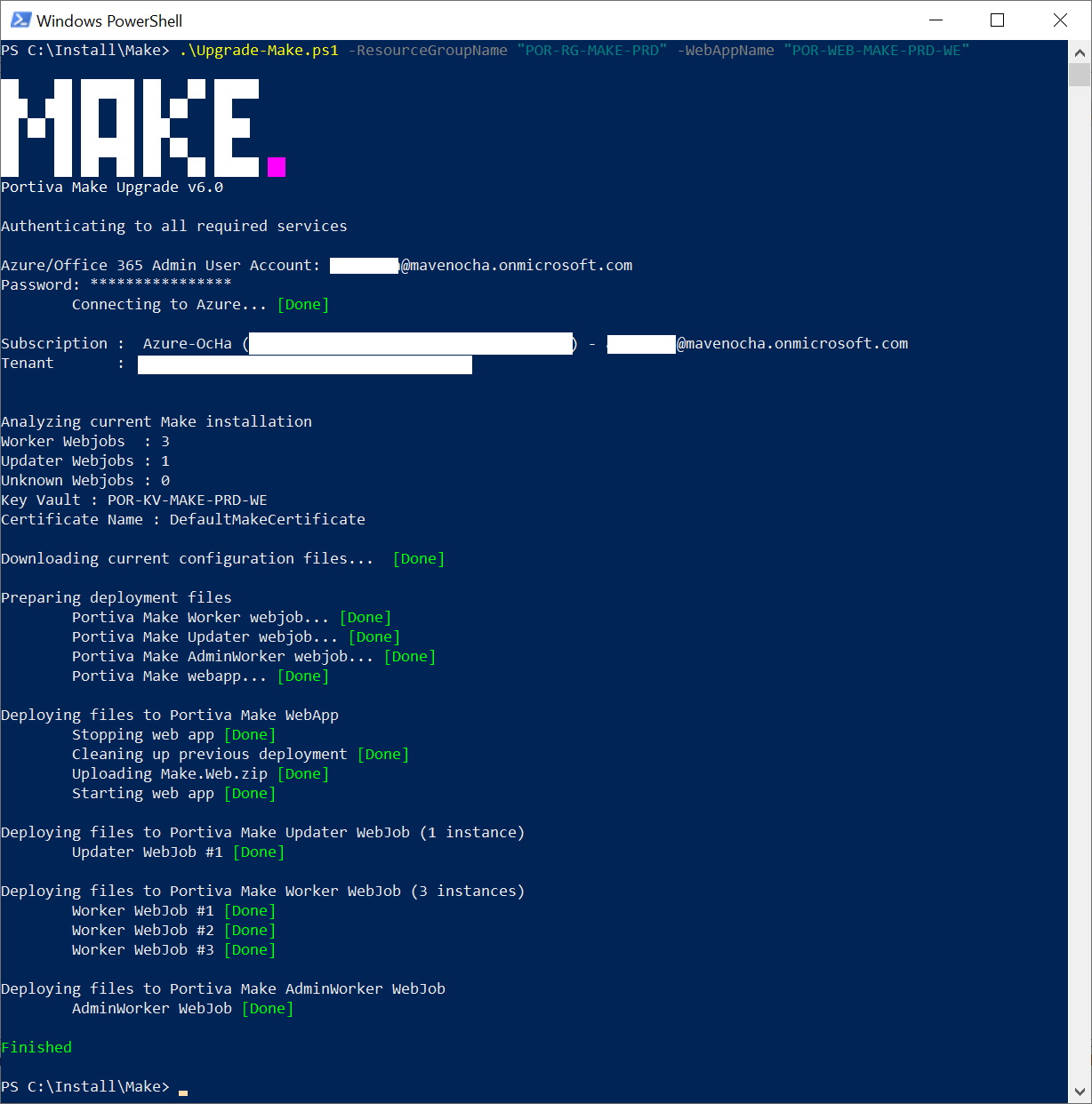The image size is (1092, 1104).
Task: Click the scrollbar down arrow
Action: point(1080,1092)
